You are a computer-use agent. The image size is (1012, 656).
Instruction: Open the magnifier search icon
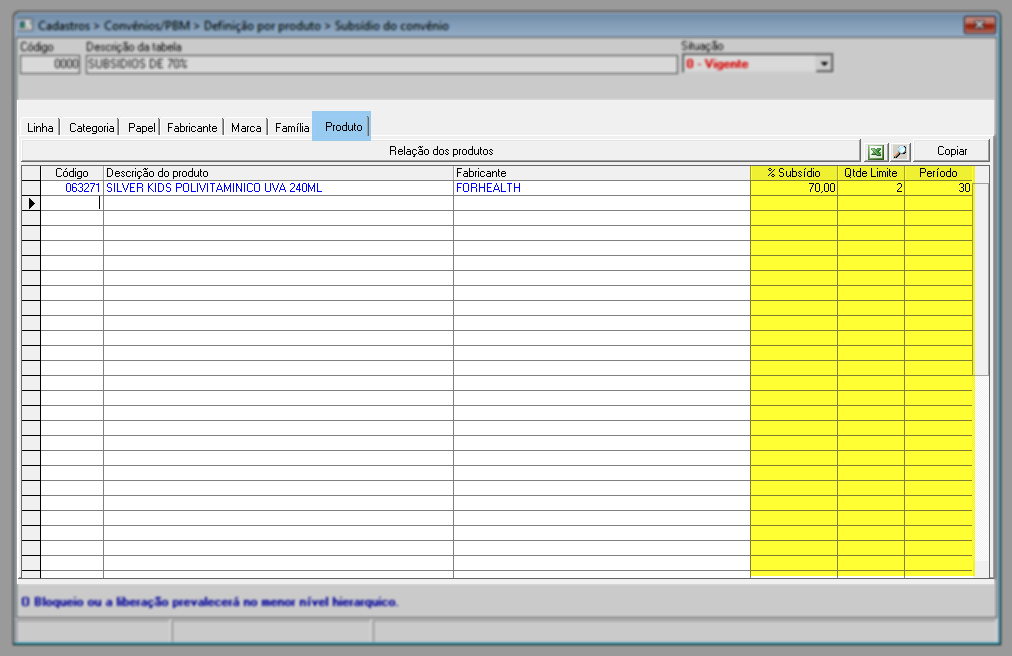point(900,152)
